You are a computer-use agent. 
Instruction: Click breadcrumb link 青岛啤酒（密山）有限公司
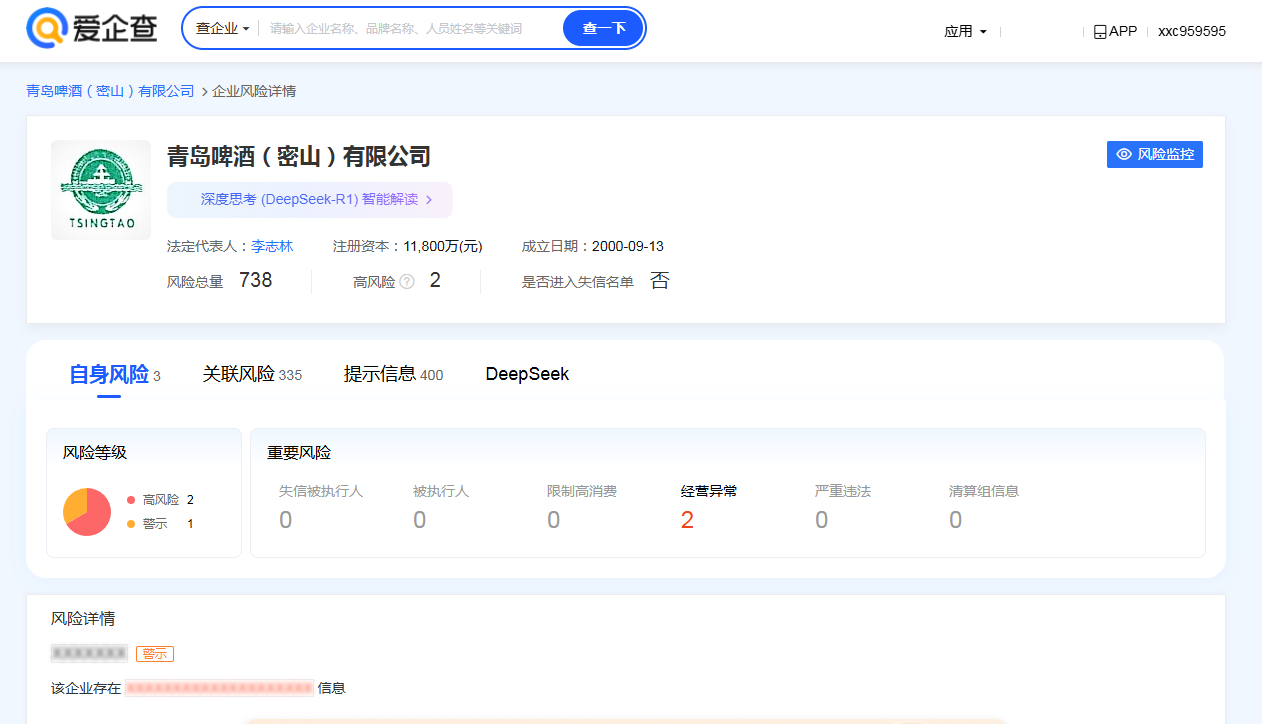(x=110, y=91)
